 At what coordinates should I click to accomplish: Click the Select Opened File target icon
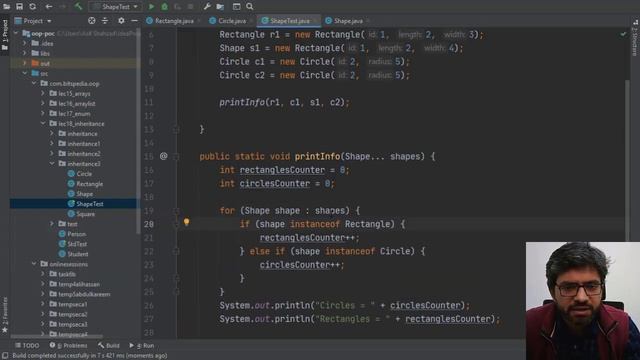pyautogui.click(x=91, y=20)
